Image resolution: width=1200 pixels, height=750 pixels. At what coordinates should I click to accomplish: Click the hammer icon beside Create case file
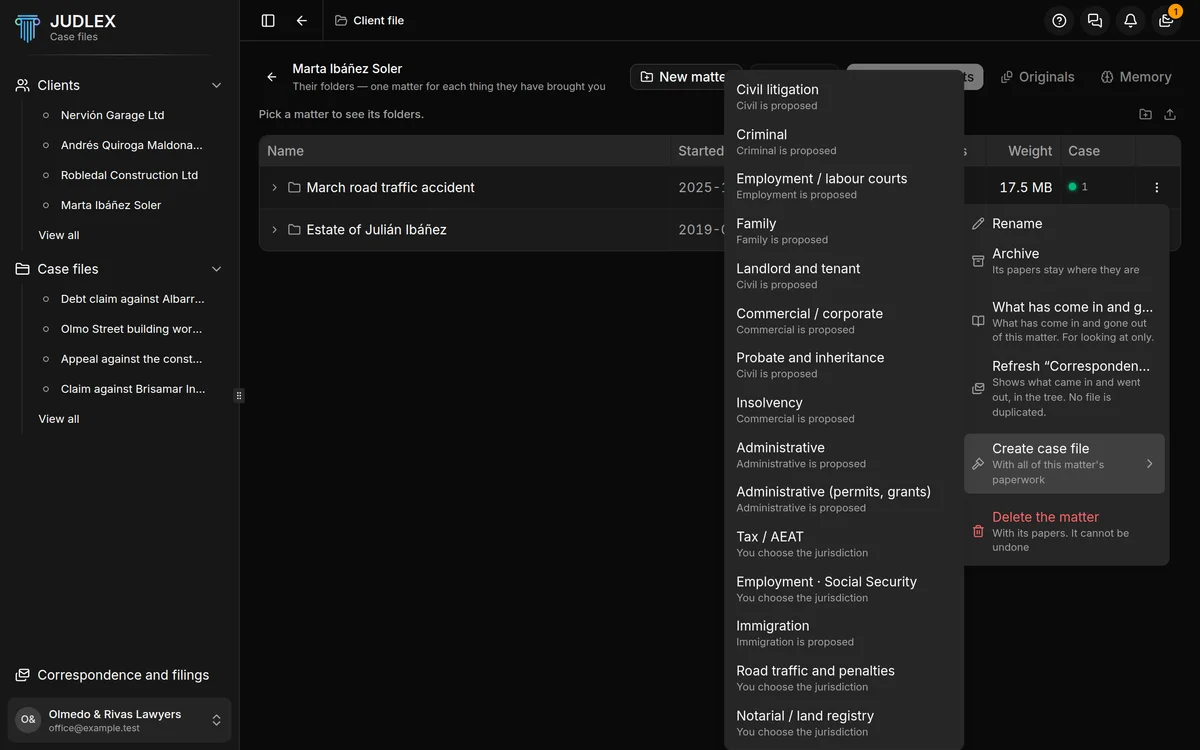978,464
